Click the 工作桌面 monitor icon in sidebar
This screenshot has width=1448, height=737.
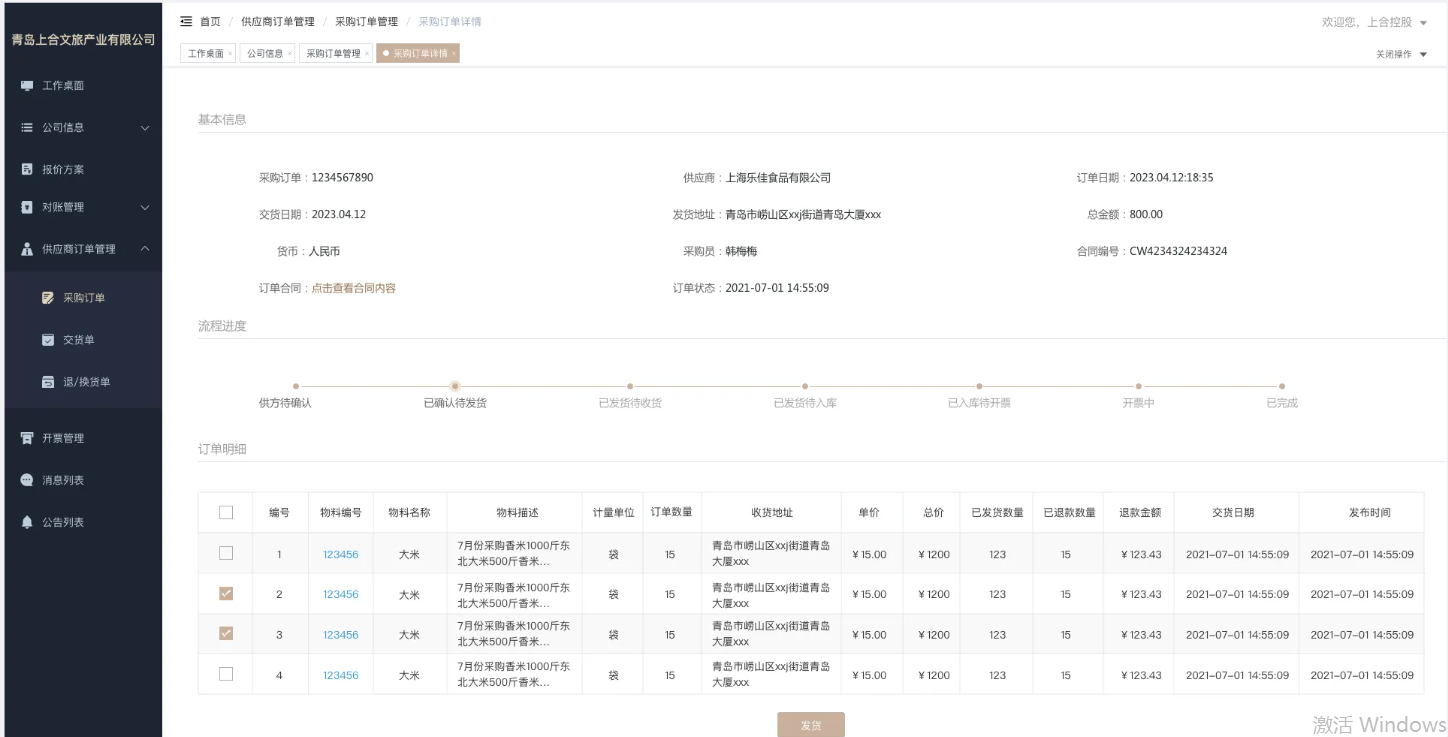coord(27,86)
